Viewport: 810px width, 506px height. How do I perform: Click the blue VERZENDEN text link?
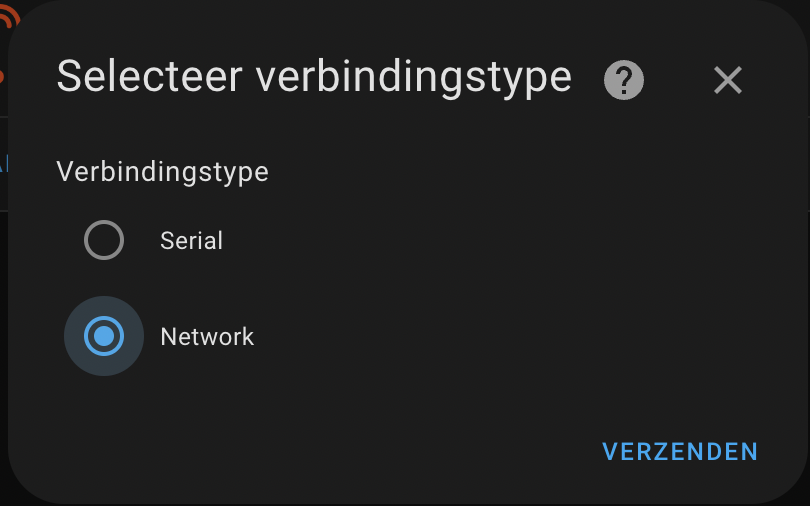(680, 452)
